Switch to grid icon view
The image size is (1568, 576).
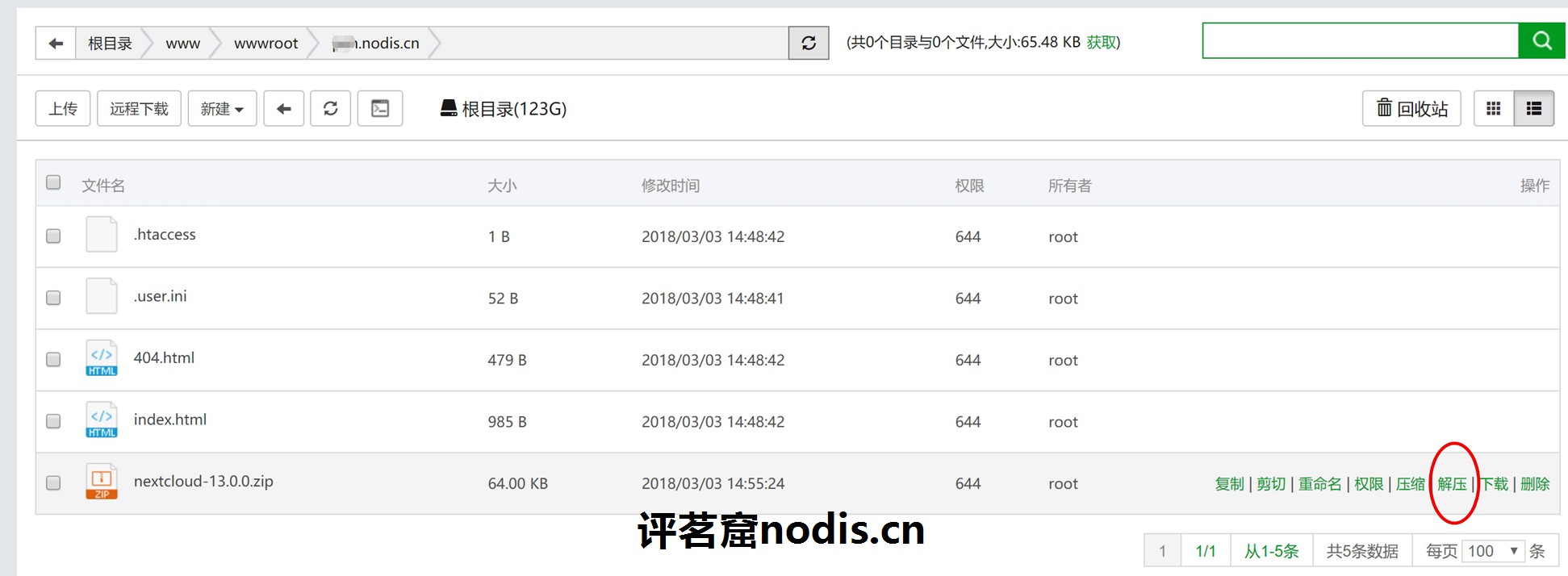[1494, 108]
